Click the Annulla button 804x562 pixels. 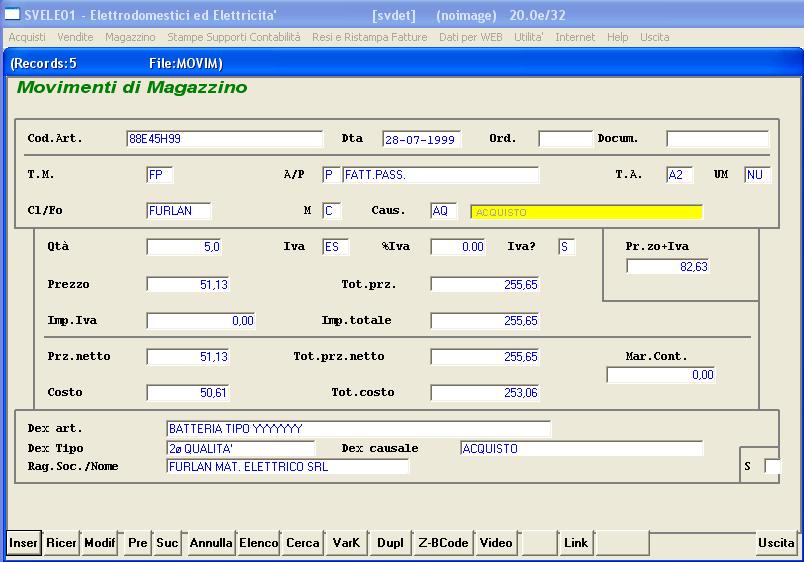211,543
